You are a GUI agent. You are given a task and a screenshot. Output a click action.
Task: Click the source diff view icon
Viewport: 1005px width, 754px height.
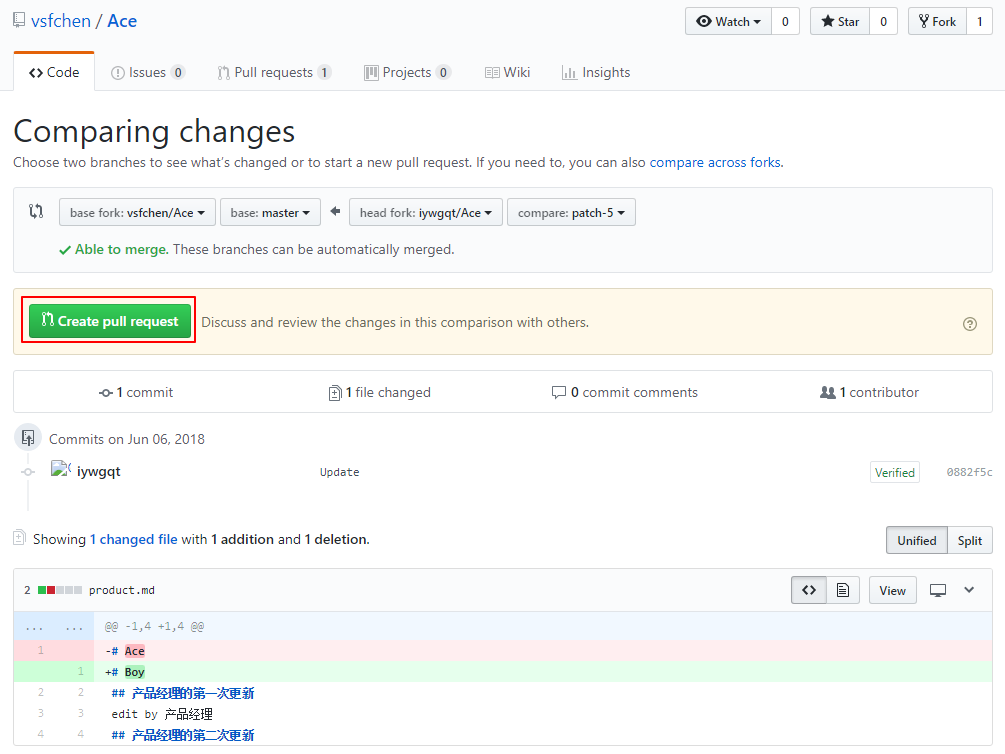click(x=809, y=590)
